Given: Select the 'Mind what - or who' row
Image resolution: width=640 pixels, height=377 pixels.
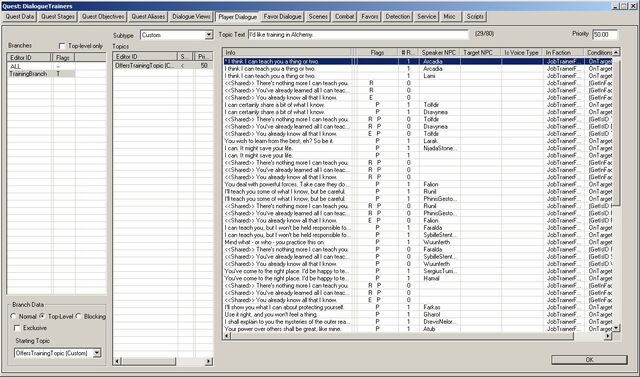Looking at the screenshot, I should pos(418,242).
